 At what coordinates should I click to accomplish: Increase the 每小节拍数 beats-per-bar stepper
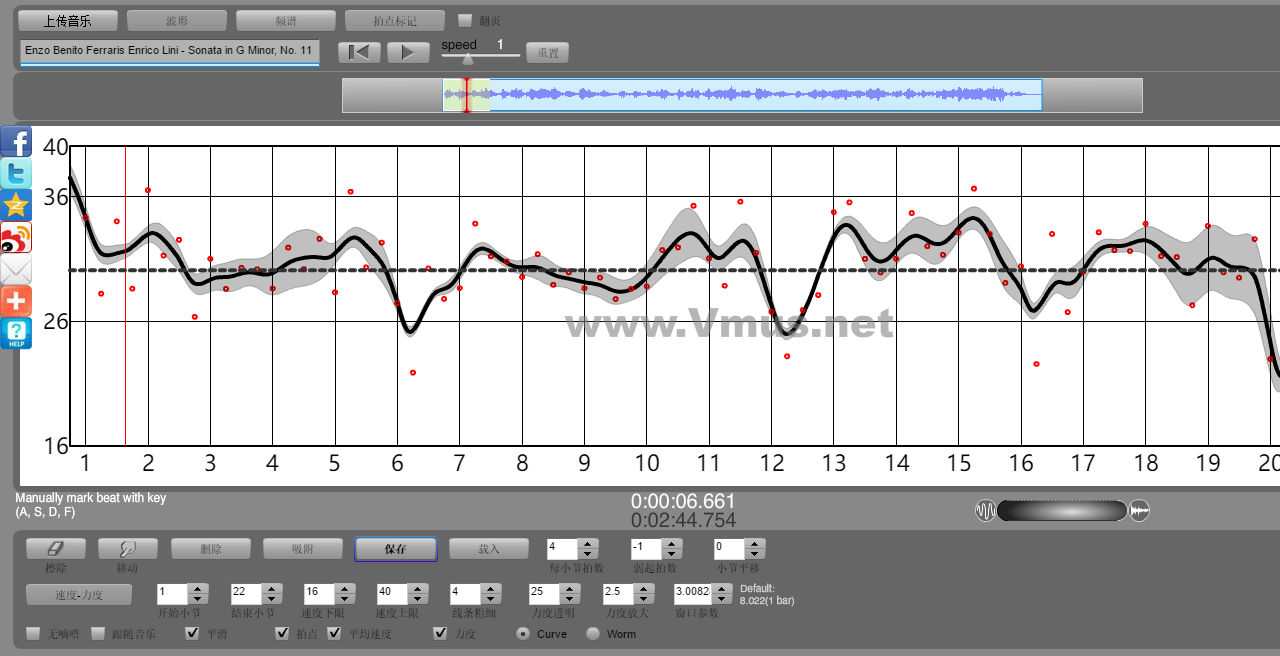(x=588, y=544)
